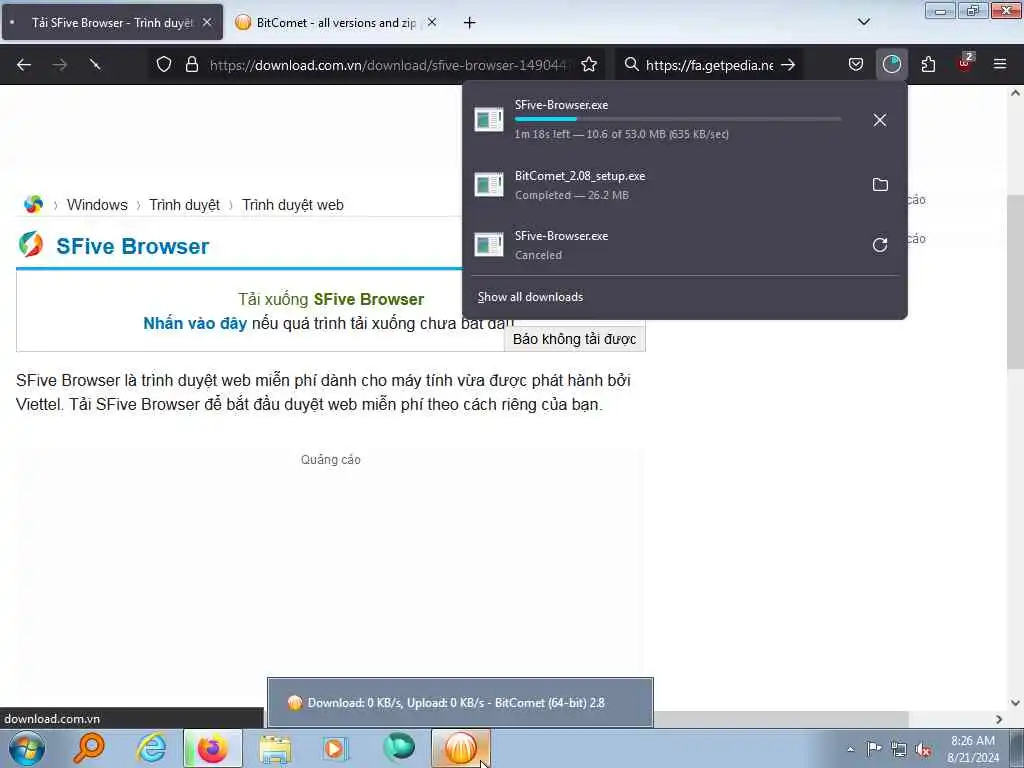This screenshot has height=768, width=1024.
Task: Open the completed BitComet_2.08_setup.exe entry
Action: [x=664, y=185]
